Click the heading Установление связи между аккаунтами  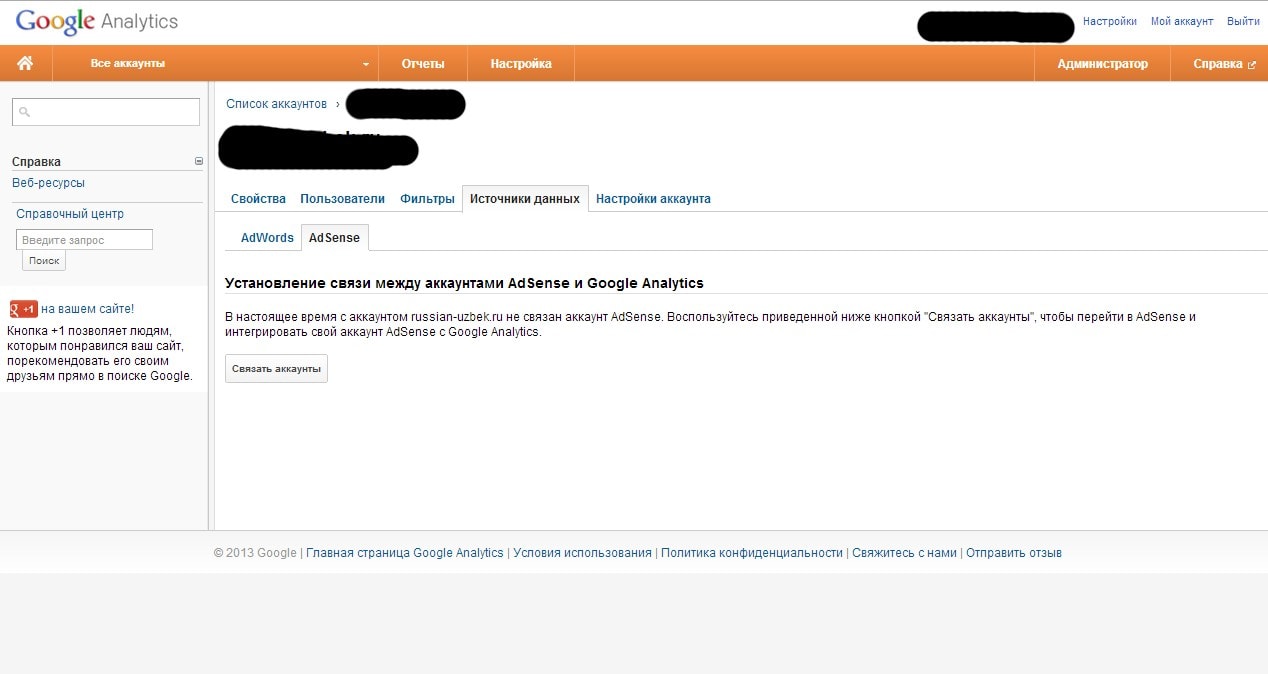[x=464, y=283]
